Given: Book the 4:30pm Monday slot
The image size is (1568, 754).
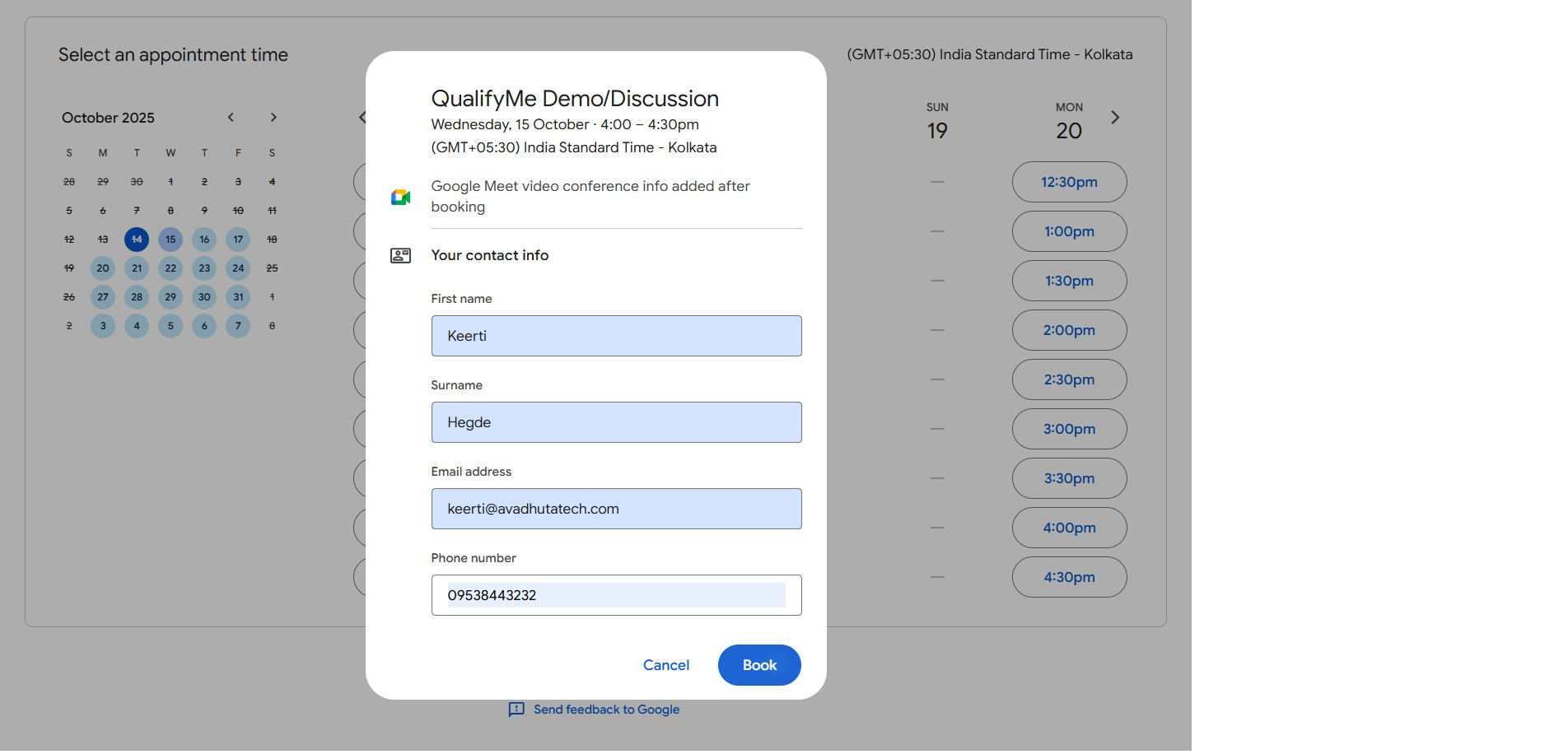Looking at the screenshot, I should pos(1069,577).
